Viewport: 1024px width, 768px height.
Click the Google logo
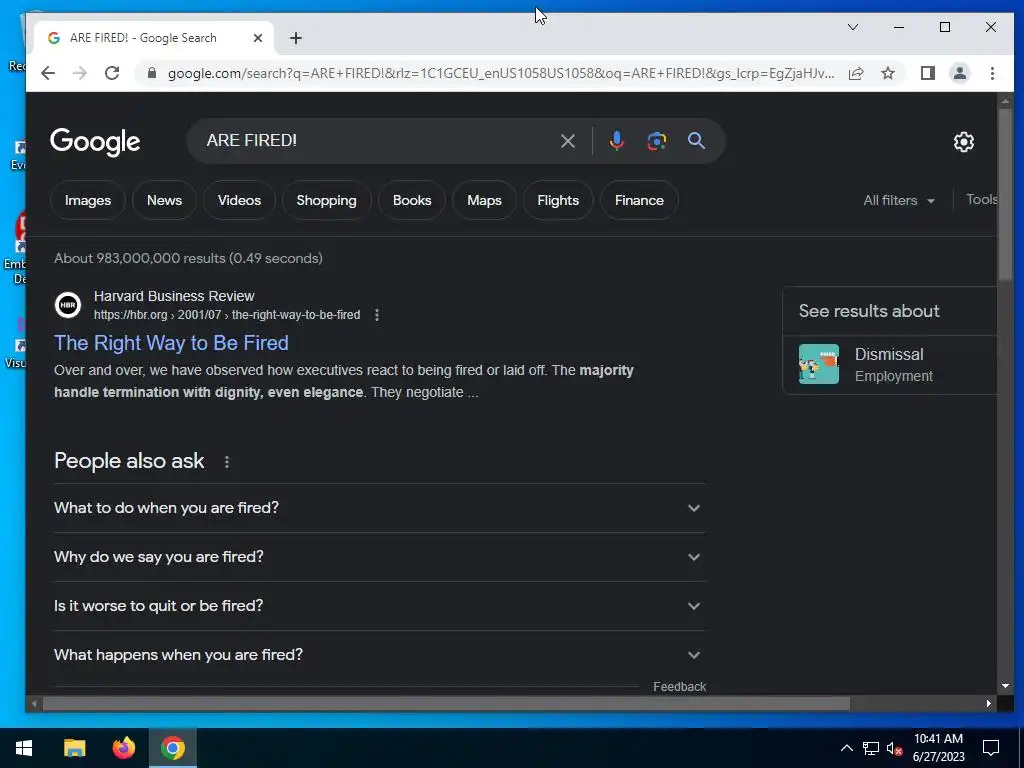point(95,142)
